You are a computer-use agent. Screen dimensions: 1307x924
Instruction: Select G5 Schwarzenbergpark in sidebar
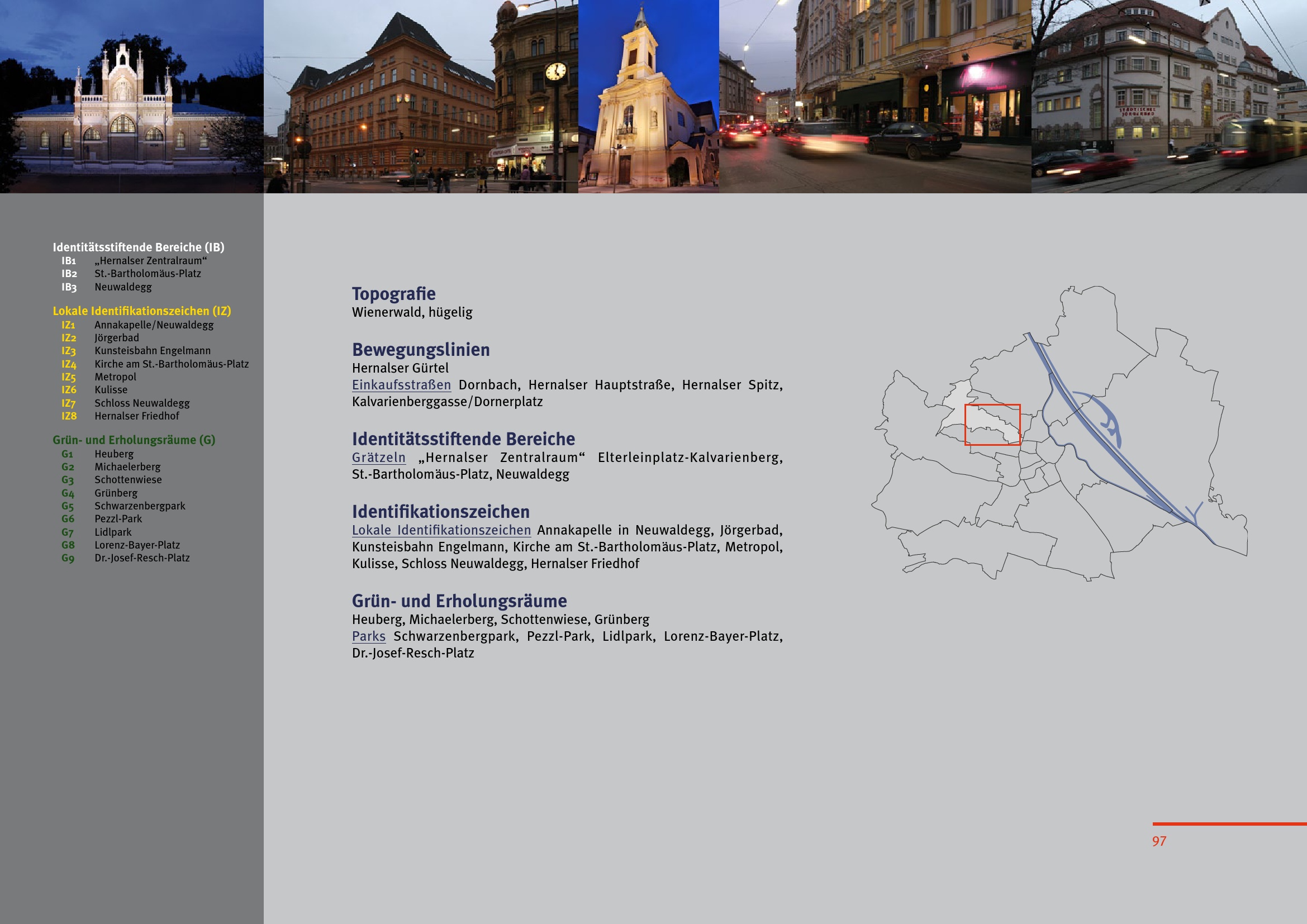[140, 506]
